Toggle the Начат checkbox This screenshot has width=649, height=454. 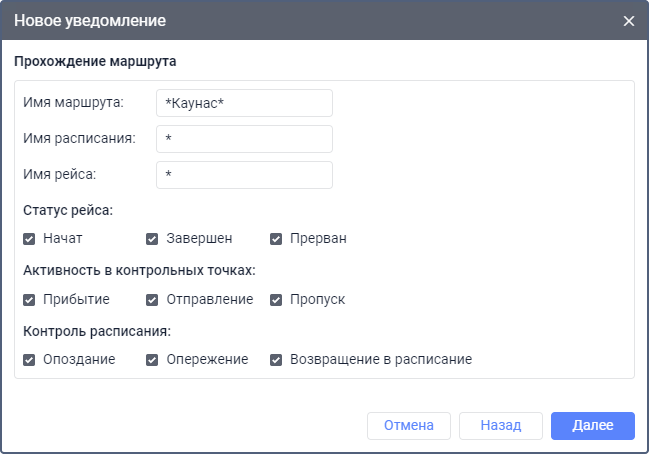(x=29, y=239)
